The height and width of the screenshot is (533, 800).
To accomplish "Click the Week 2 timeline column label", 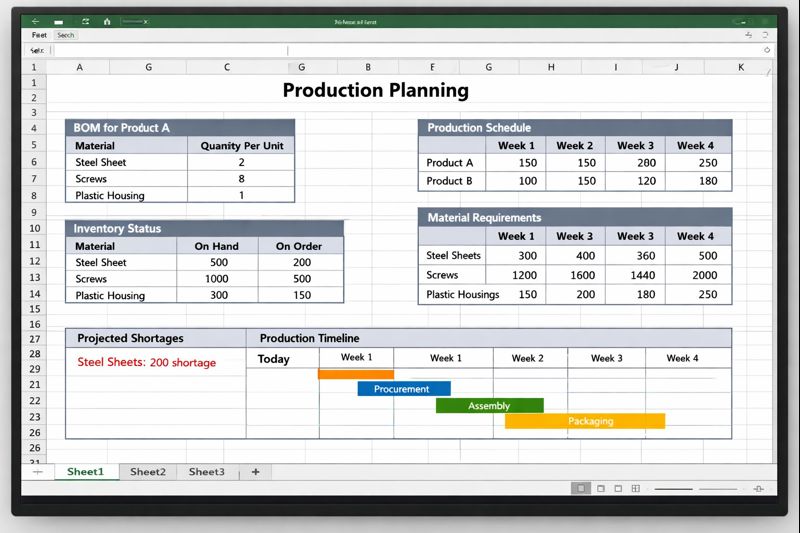I will (528, 358).
